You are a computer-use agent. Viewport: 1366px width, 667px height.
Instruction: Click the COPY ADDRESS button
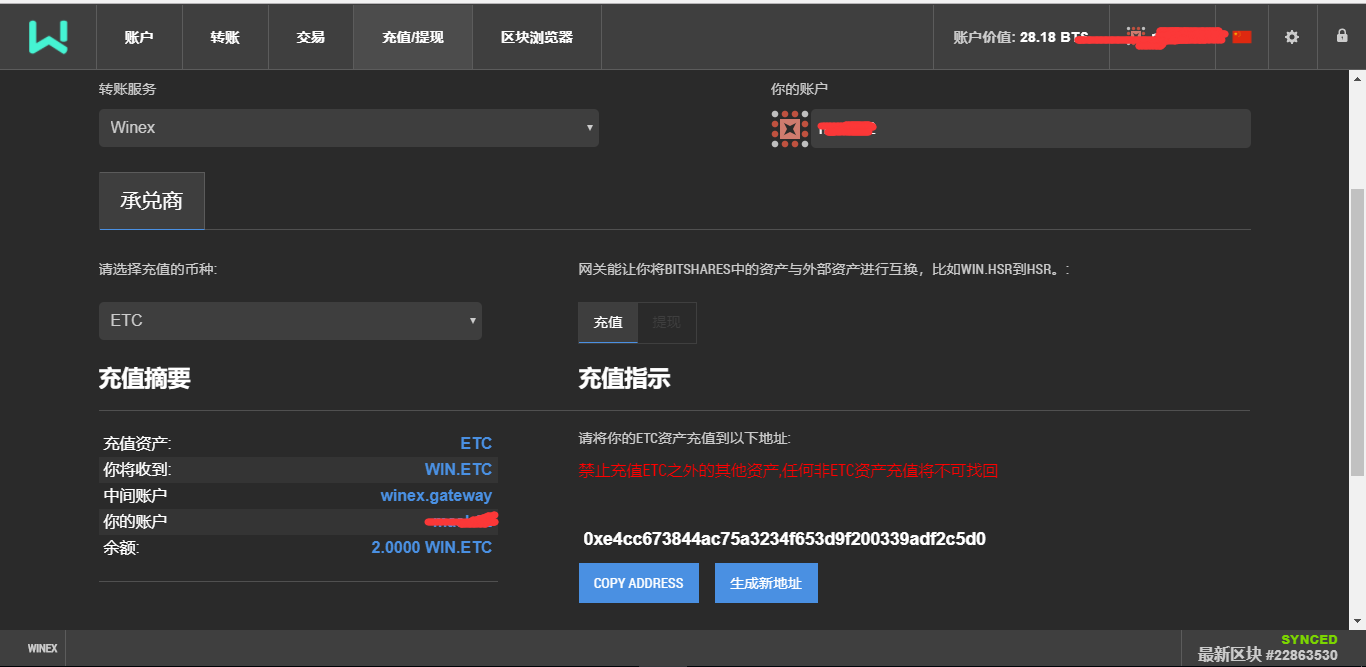click(x=639, y=583)
